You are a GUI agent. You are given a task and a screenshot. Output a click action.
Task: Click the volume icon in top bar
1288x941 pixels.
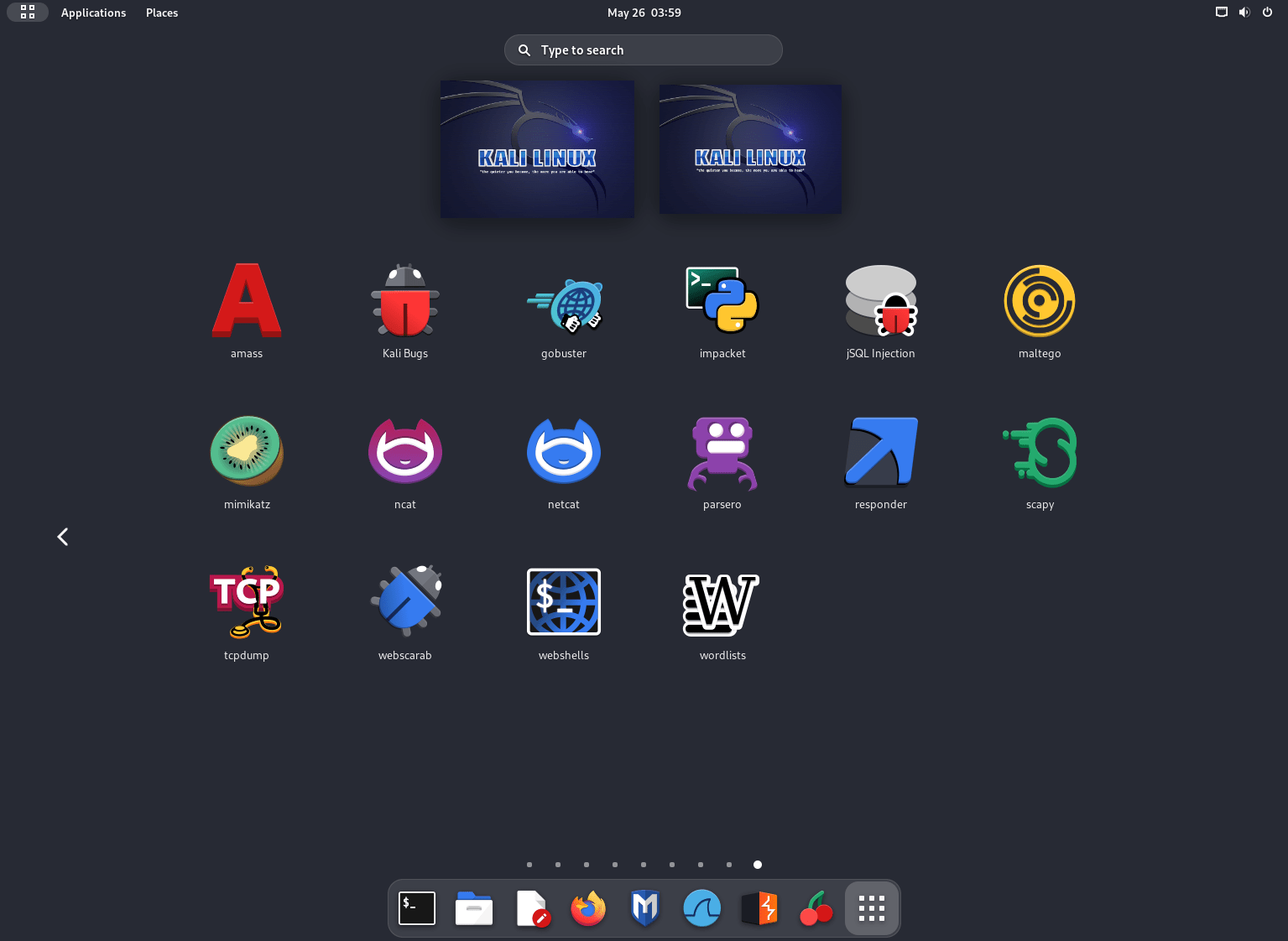pyautogui.click(x=1244, y=13)
